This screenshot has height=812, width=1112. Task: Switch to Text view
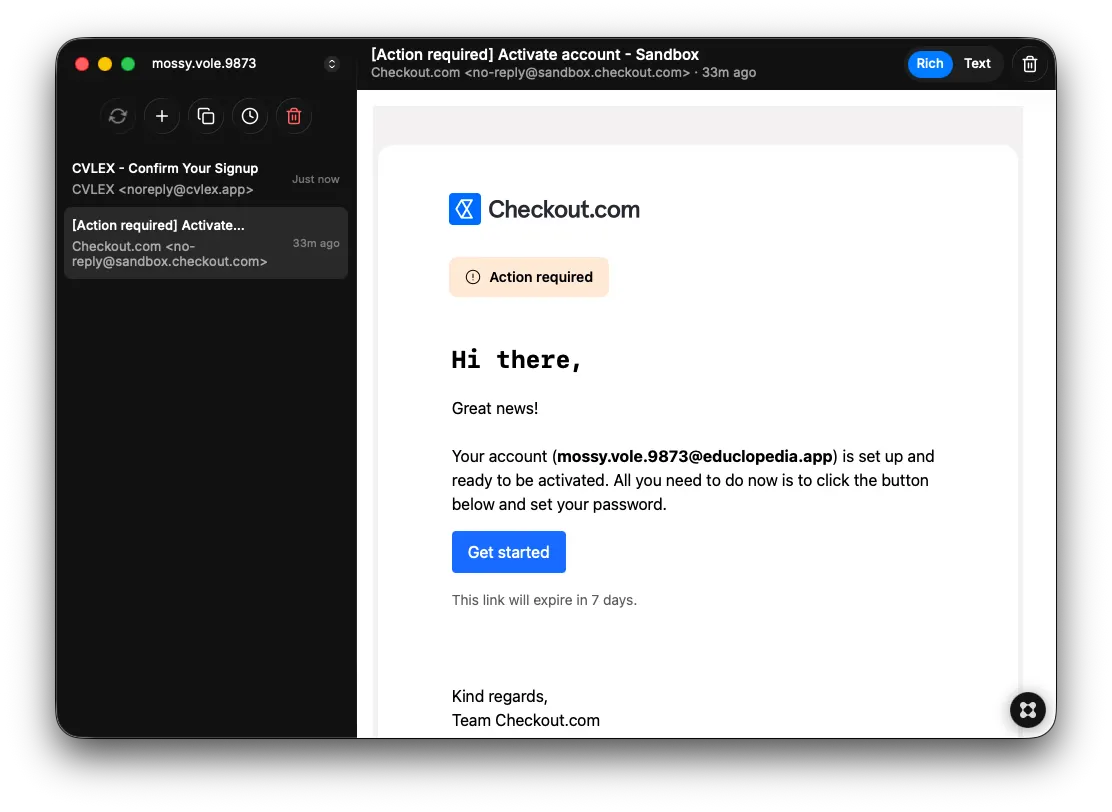977,64
